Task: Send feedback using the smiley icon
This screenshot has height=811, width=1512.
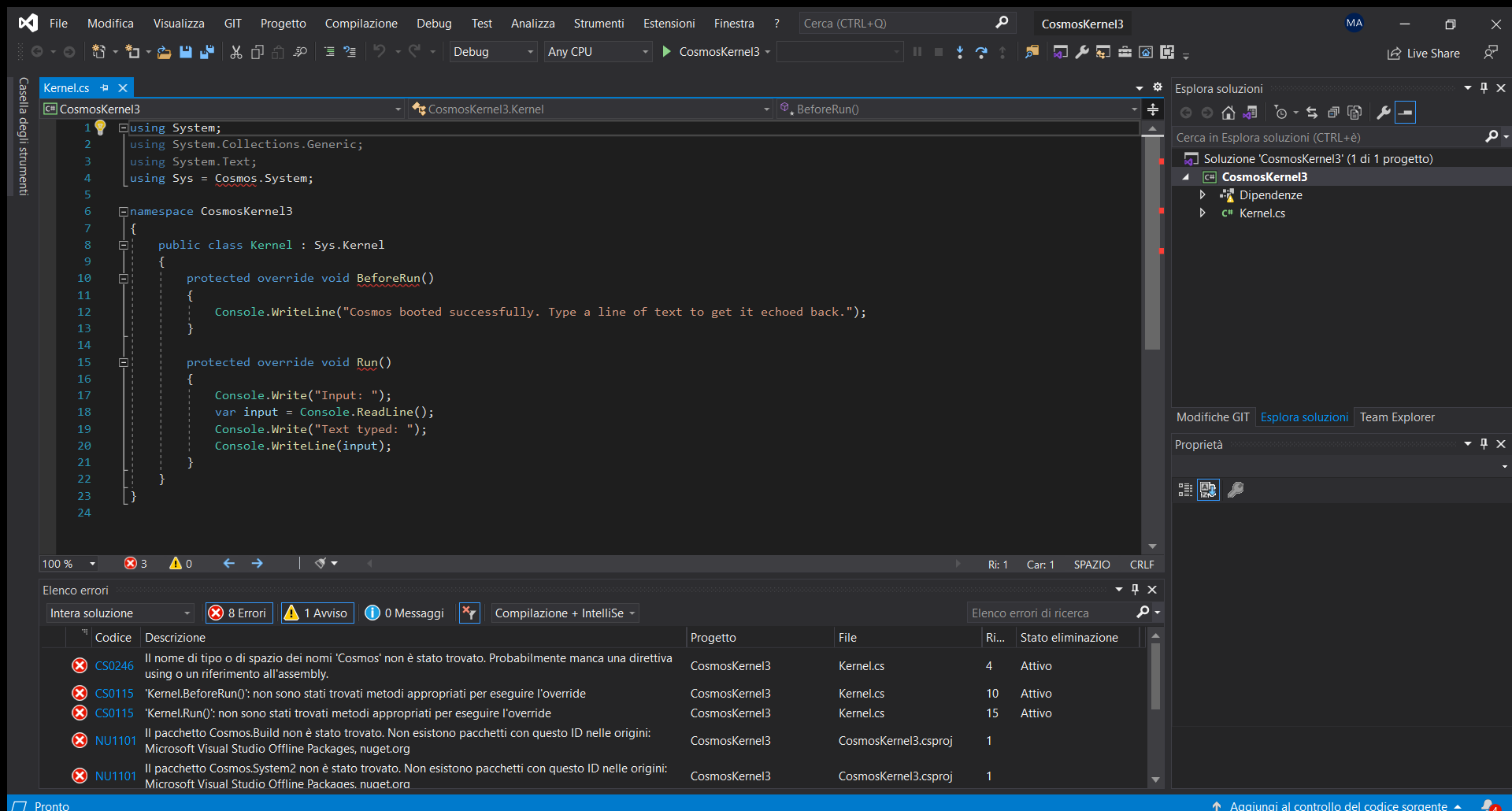Action: point(1492,53)
